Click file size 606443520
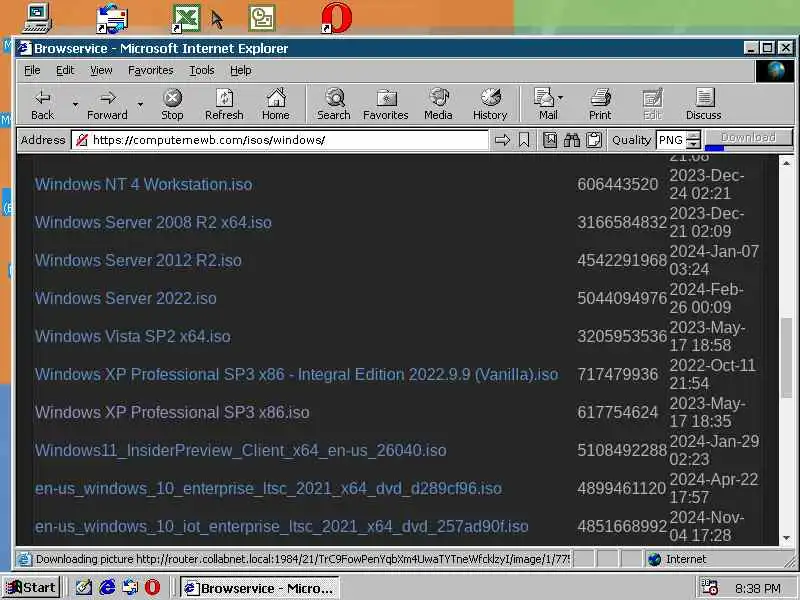The width and height of the screenshot is (800, 600). click(617, 184)
